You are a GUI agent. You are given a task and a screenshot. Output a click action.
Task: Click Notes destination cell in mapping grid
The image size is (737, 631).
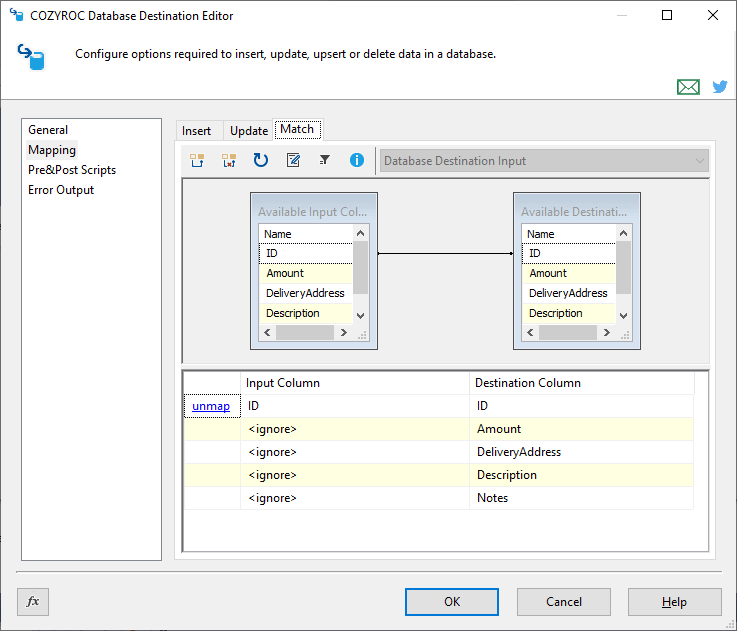pos(582,498)
